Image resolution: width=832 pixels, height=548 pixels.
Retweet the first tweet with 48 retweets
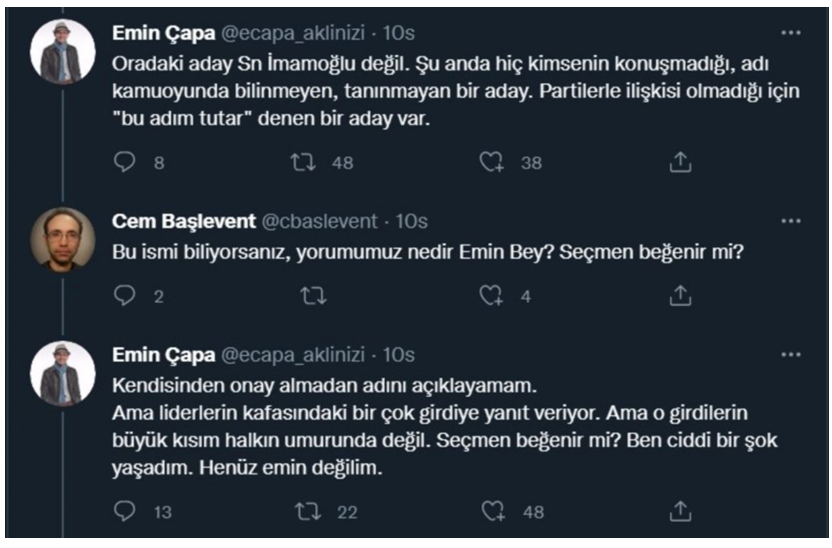point(303,162)
